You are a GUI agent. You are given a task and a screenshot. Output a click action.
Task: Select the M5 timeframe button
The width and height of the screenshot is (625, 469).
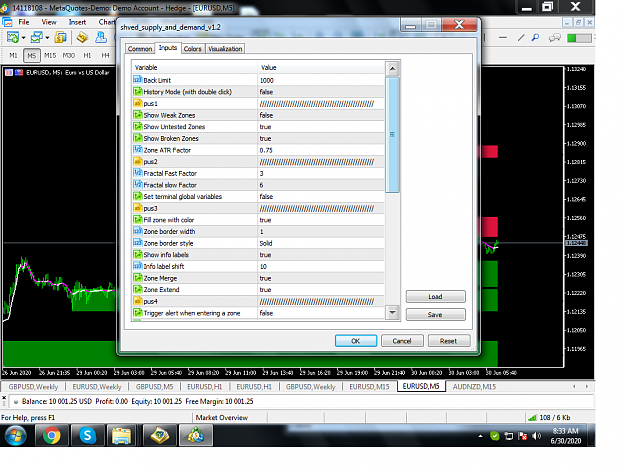point(31,55)
